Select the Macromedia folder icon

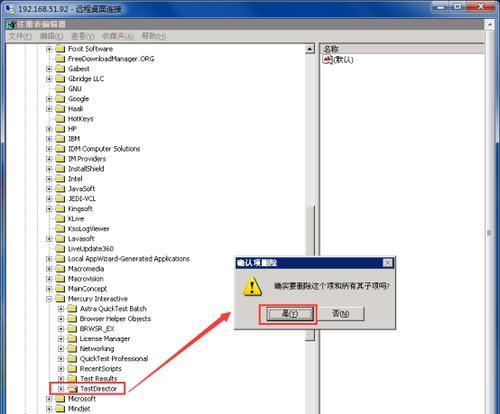(x=60, y=269)
